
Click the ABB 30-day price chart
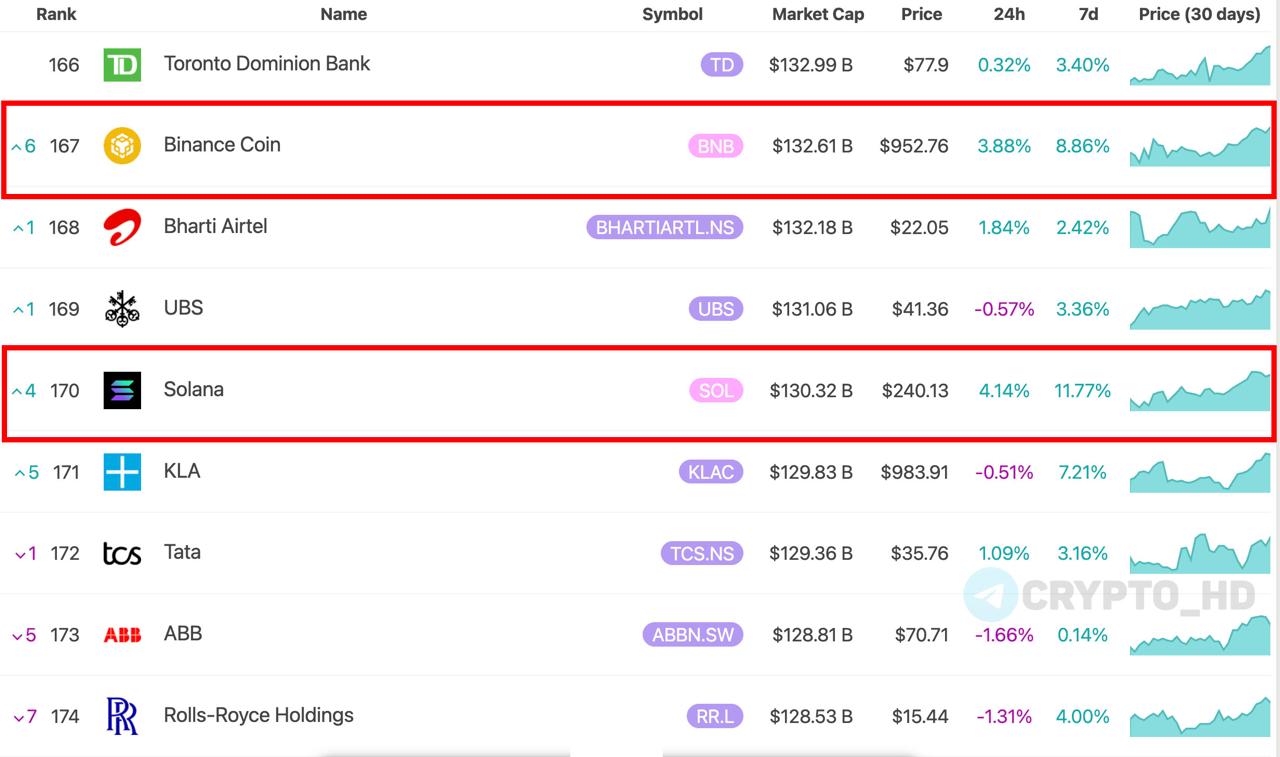[x=1200, y=635]
